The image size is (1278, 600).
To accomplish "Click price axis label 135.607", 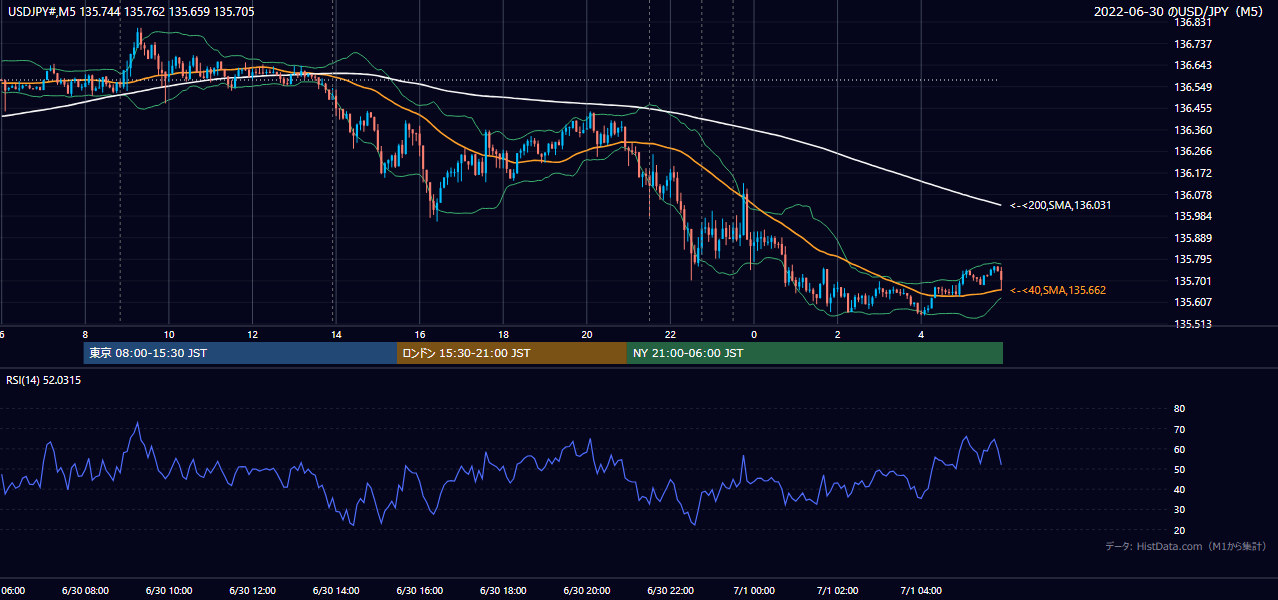I will [x=1192, y=302].
